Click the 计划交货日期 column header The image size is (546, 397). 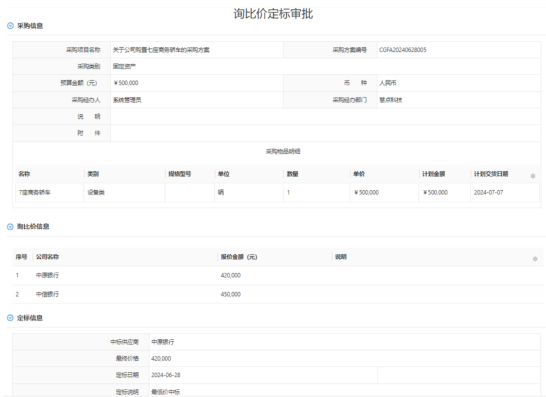(491, 174)
